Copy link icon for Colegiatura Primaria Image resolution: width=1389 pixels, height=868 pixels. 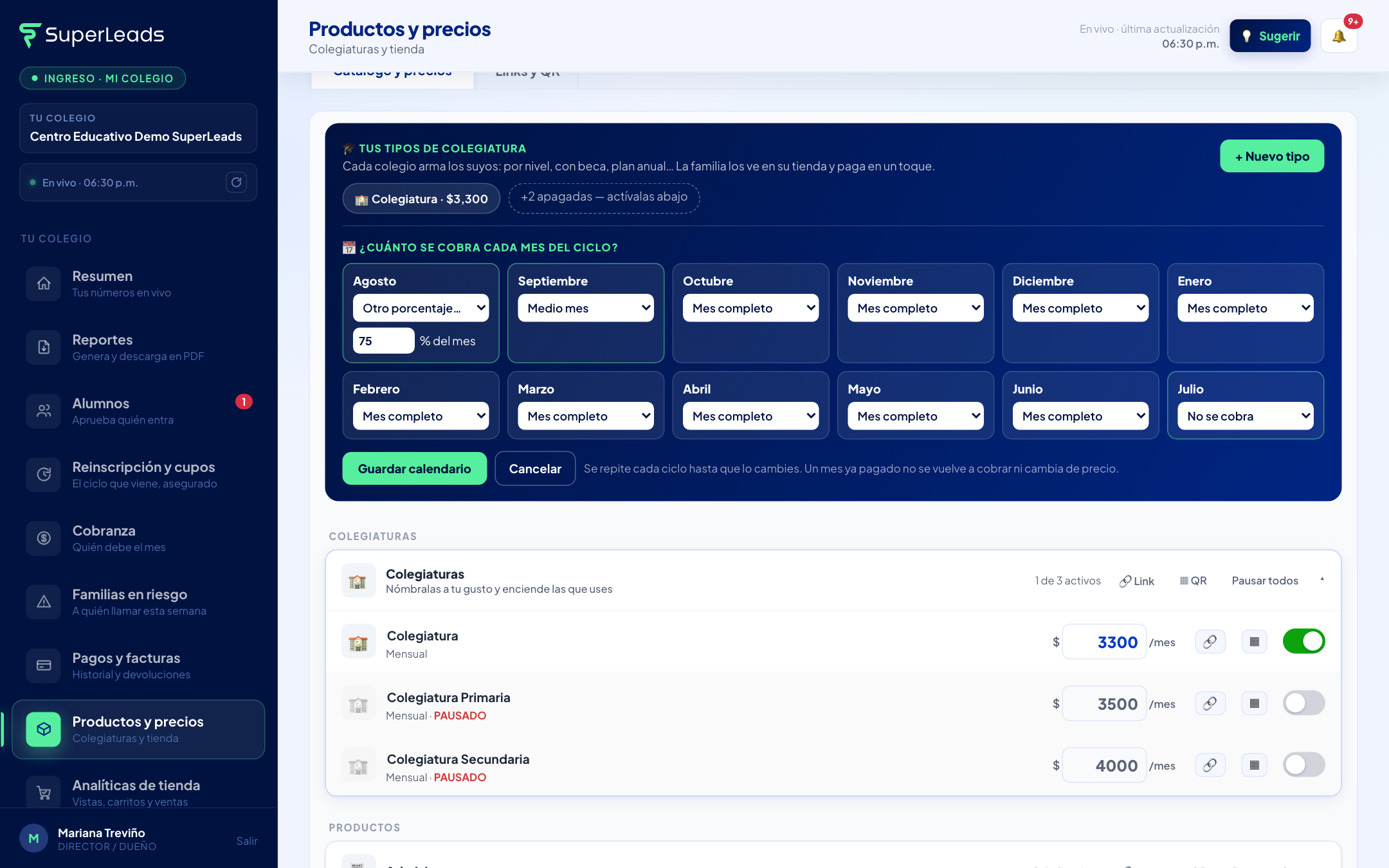point(1210,703)
